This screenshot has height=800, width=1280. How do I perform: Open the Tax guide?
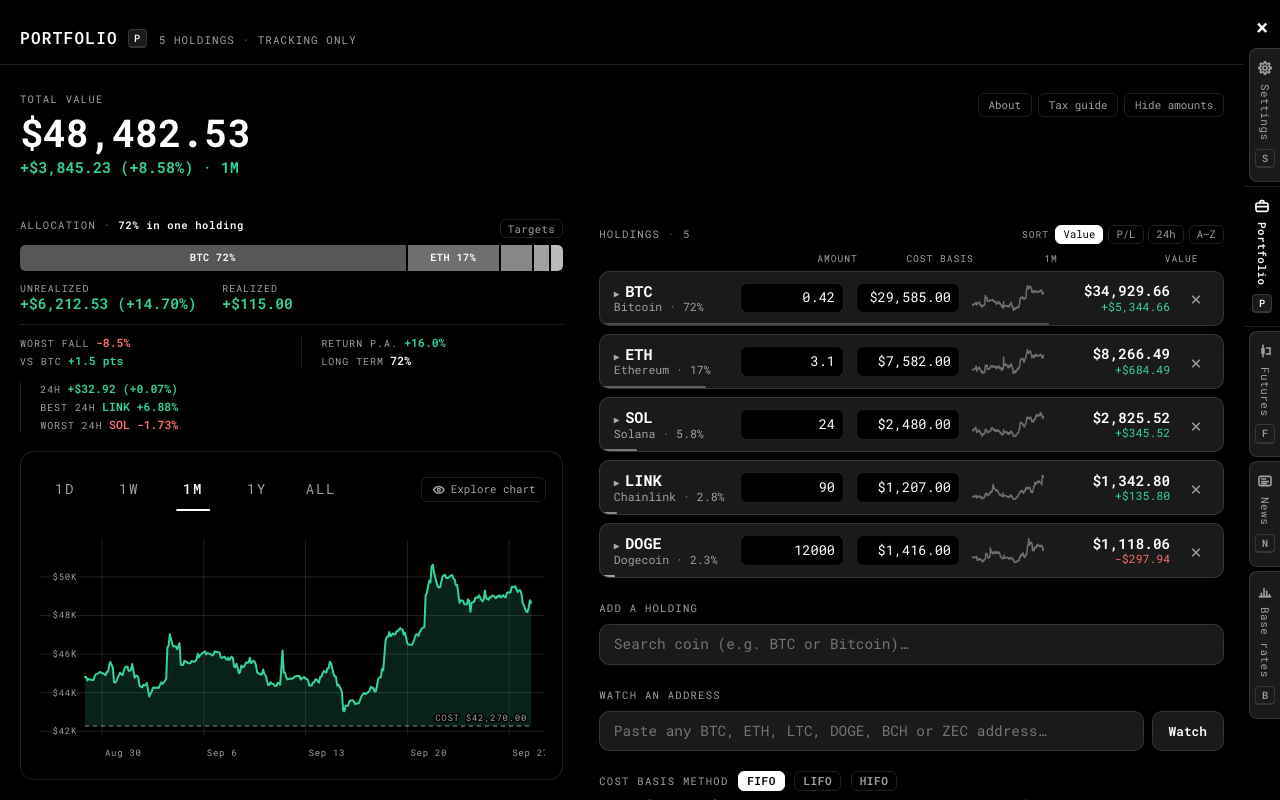[1078, 105]
